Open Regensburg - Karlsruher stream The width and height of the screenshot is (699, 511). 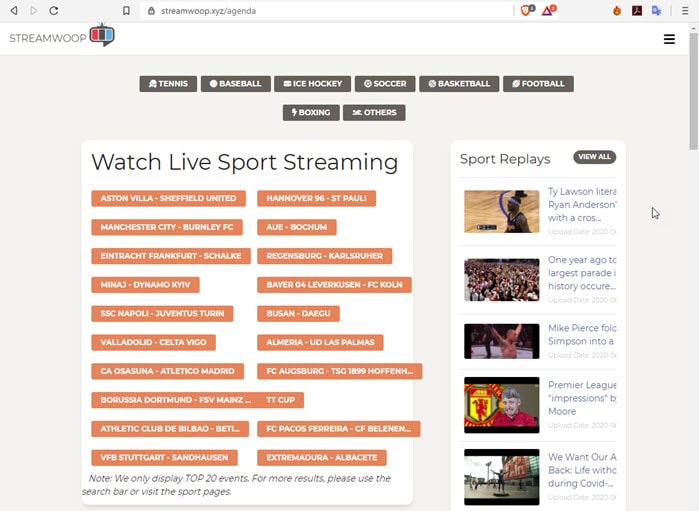click(x=325, y=256)
